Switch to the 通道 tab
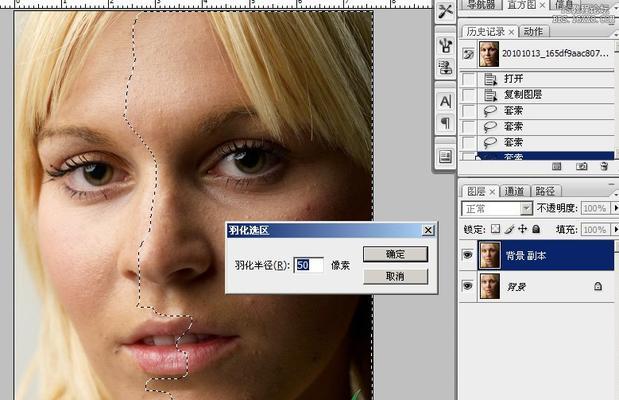 (514, 192)
